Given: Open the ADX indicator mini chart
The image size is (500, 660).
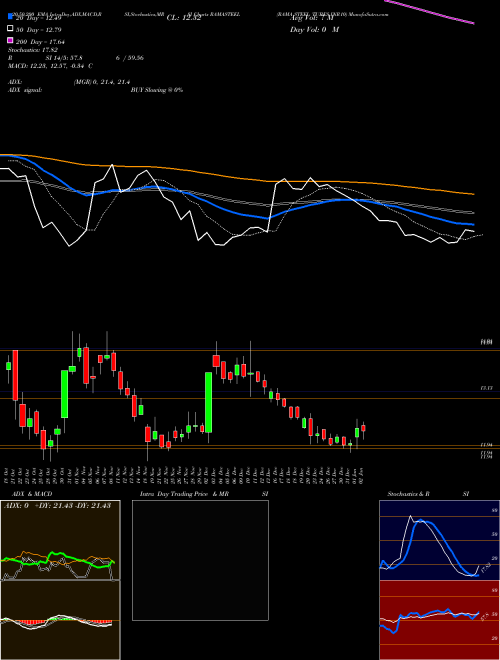Looking at the screenshot, I should pyautogui.click(x=60, y=540).
